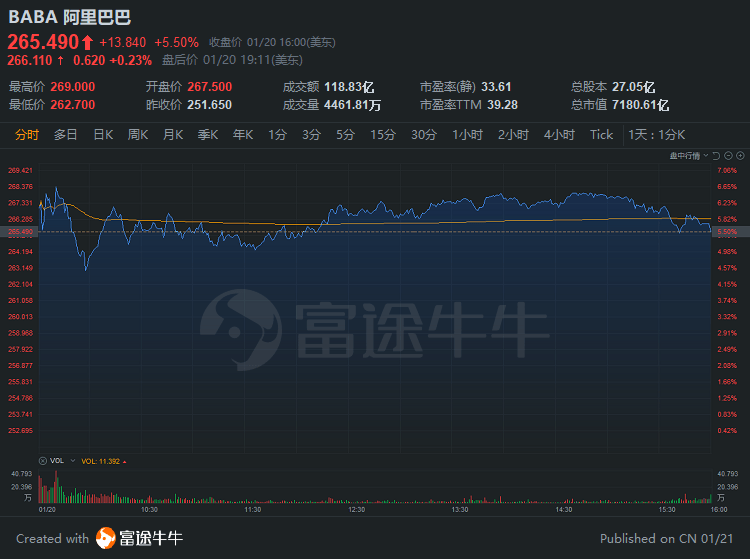Click the 市盈率(静) value 33.61
The image size is (750, 559).
point(496,87)
